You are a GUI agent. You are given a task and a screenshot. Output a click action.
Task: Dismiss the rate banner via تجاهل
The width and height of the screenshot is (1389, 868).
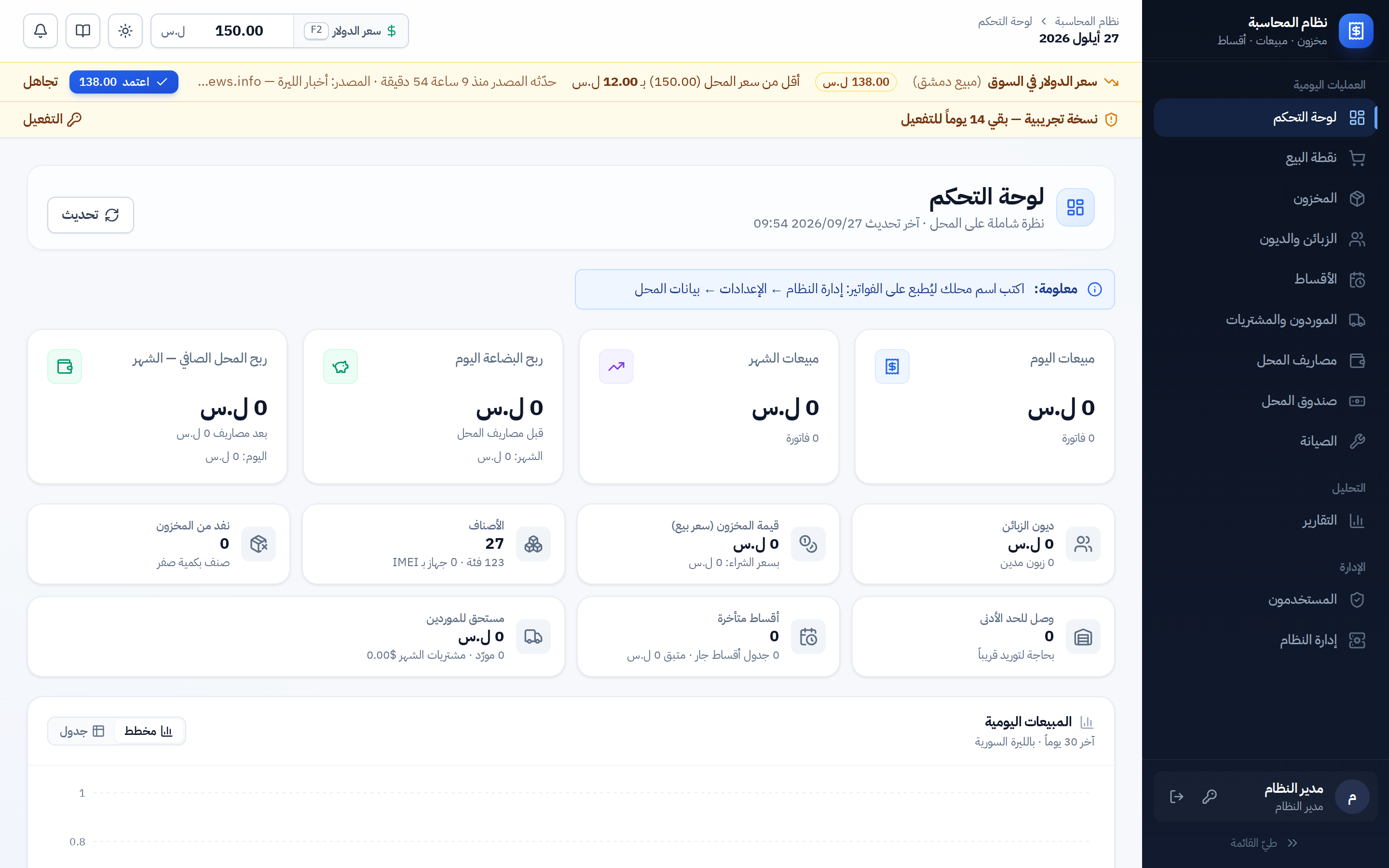click(40, 81)
